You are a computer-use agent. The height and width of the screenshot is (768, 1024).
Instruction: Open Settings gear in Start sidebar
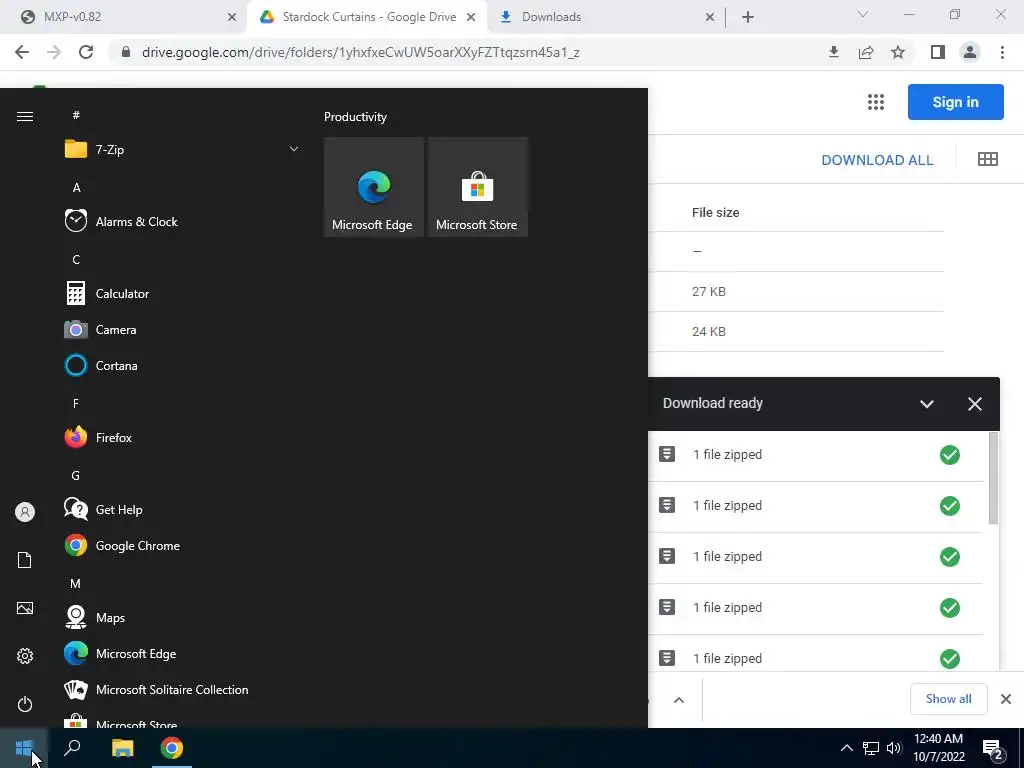[25, 656]
